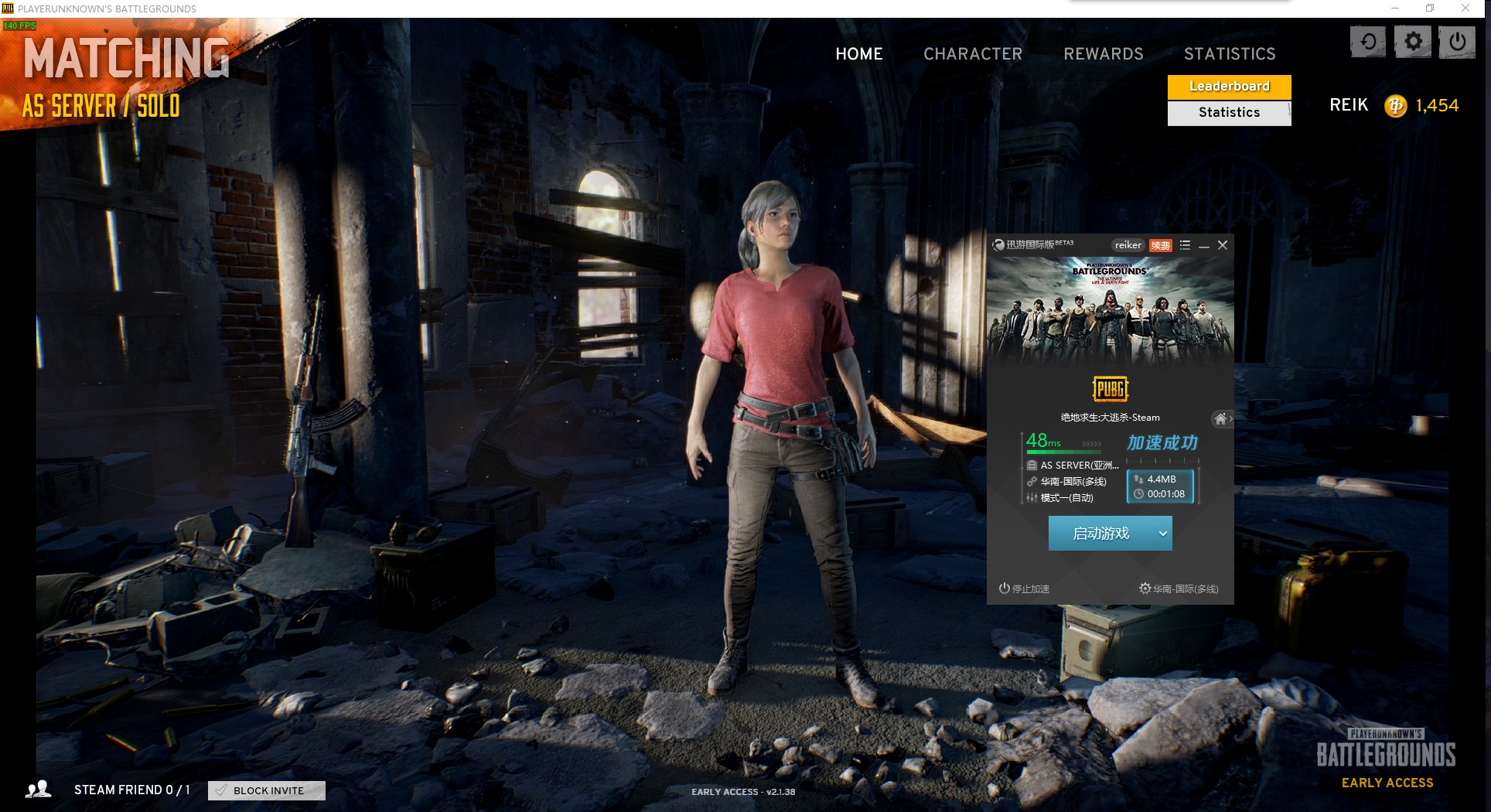Image resolution: width=1491 pixels, height=812 pixels.
Task: Click the 48ms latency progress bar
Action: pos(1063,452)
